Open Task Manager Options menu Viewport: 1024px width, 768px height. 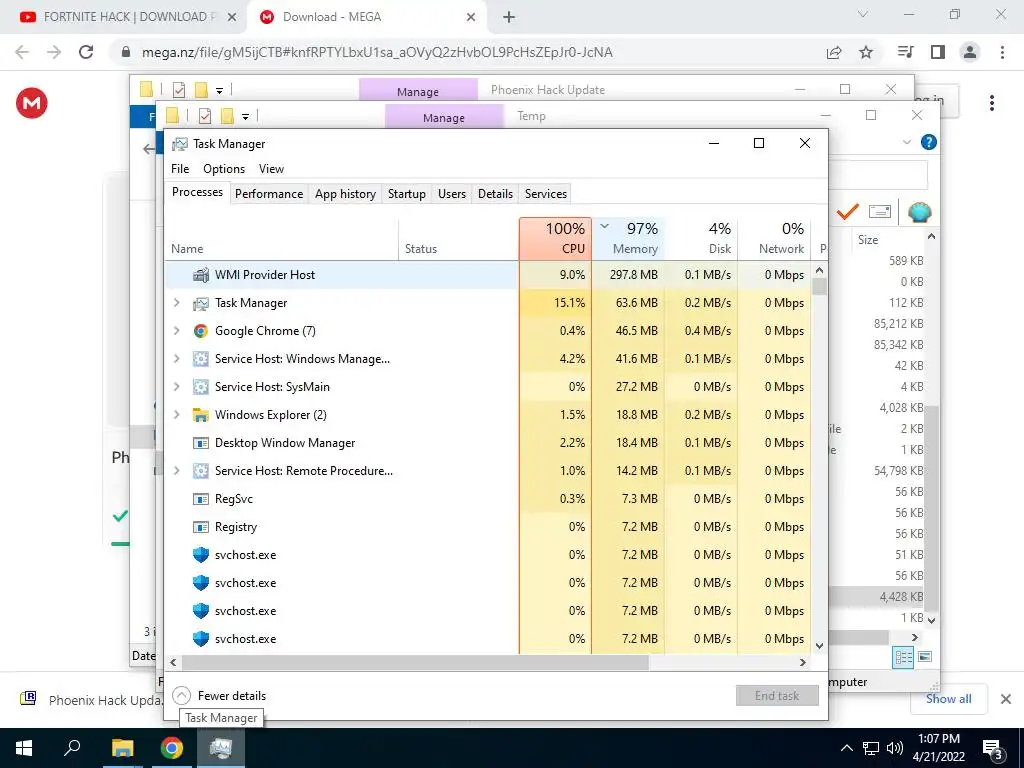(224, 168)
